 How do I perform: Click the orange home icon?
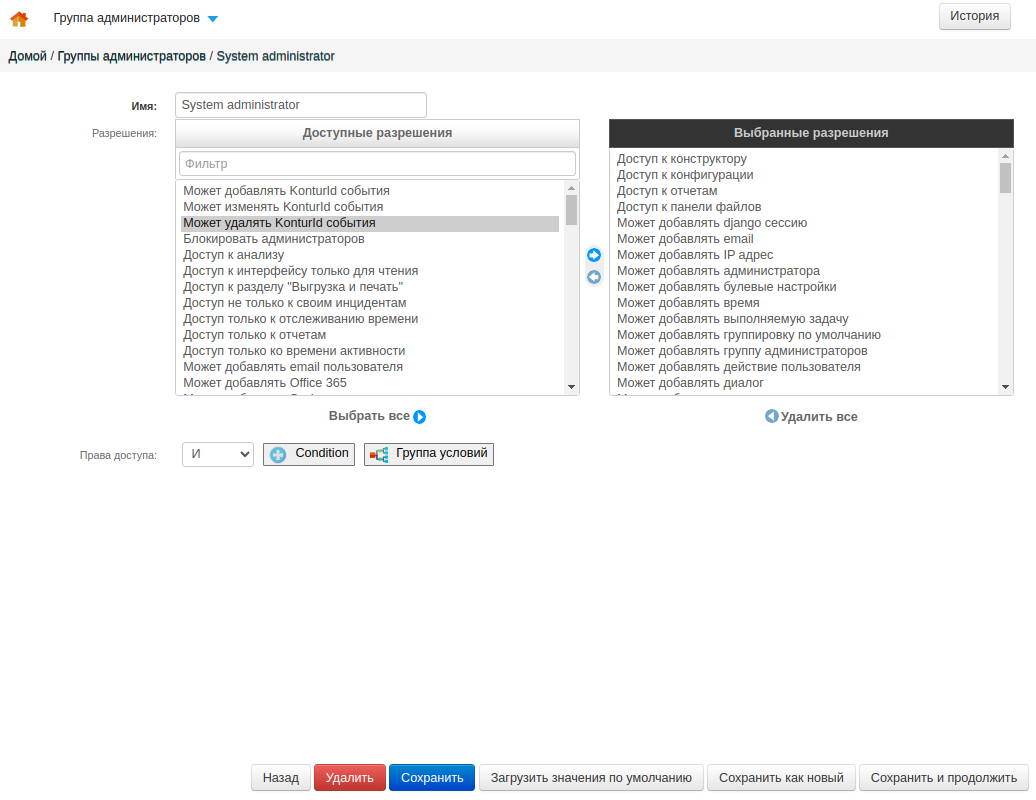18,18
